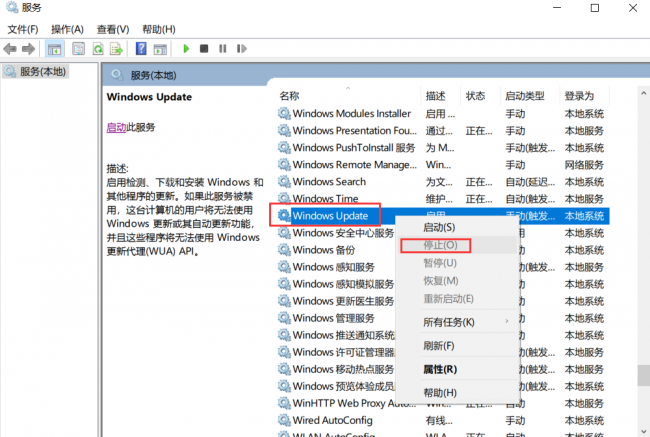Restart service with toolbar restart button

[x=242, y=49]
